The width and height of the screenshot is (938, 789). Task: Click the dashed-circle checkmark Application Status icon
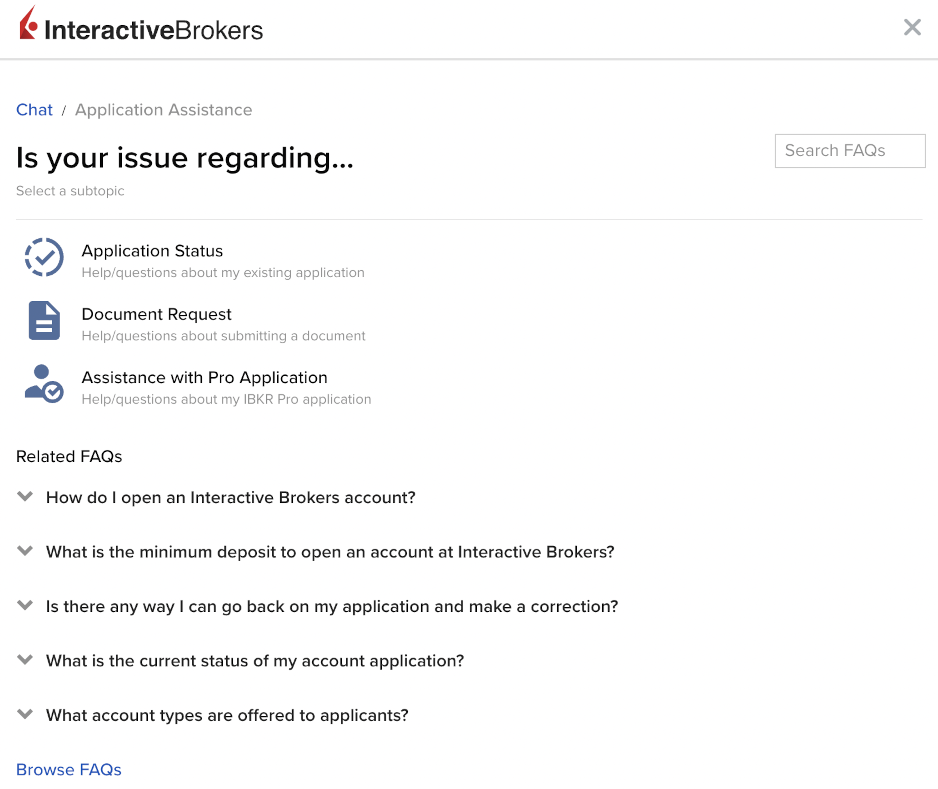point(44,258)
